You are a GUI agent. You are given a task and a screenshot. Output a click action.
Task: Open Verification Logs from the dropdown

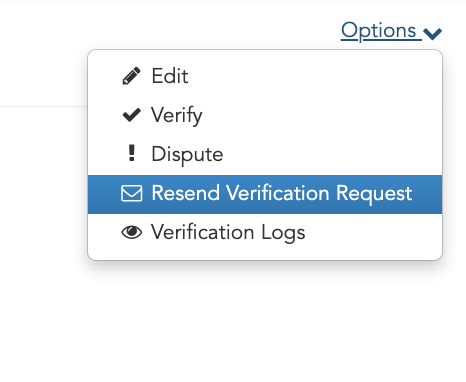click(265, 232)
